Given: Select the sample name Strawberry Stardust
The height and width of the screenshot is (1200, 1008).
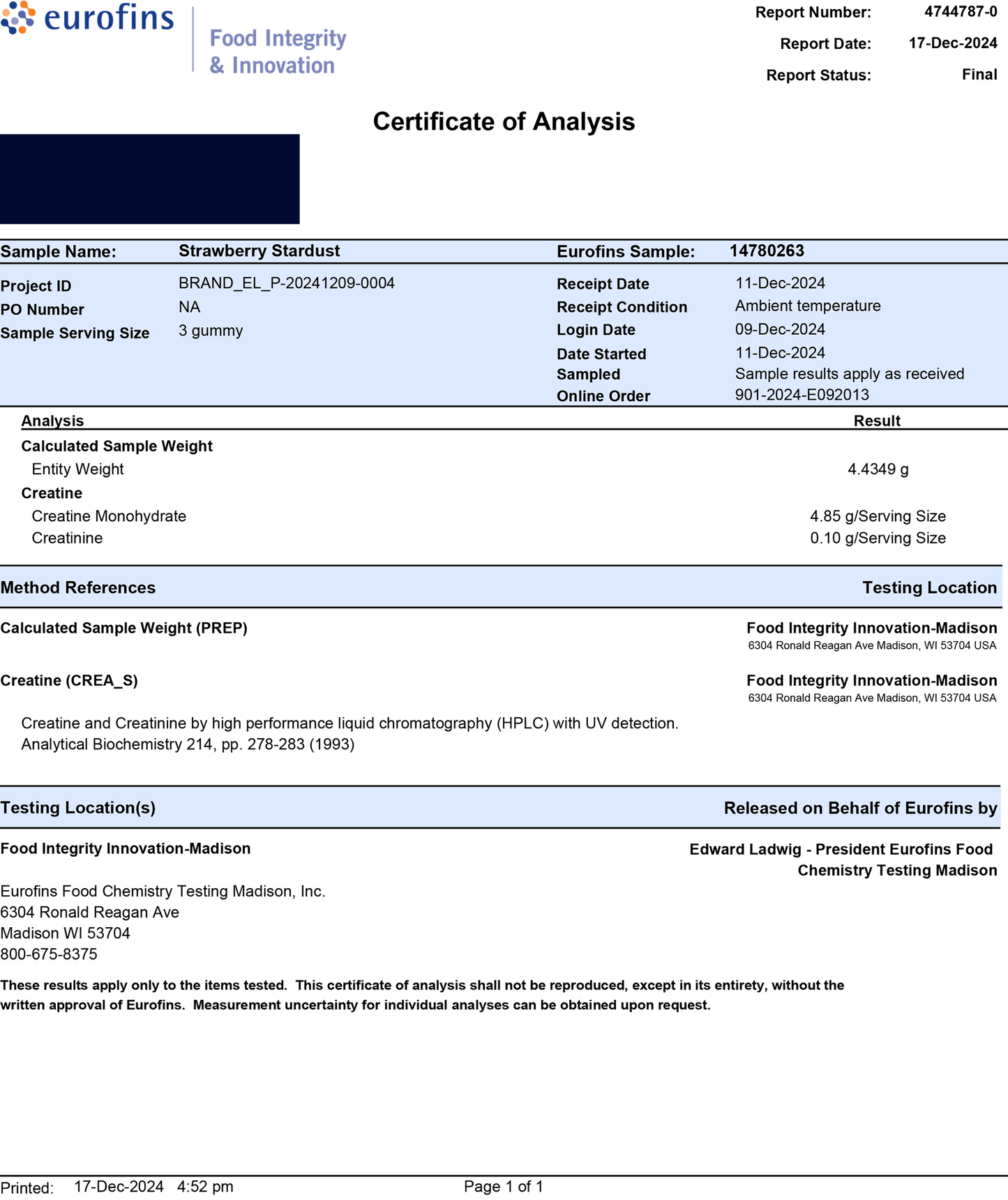Looking at the screenshot, I should 259,251.
